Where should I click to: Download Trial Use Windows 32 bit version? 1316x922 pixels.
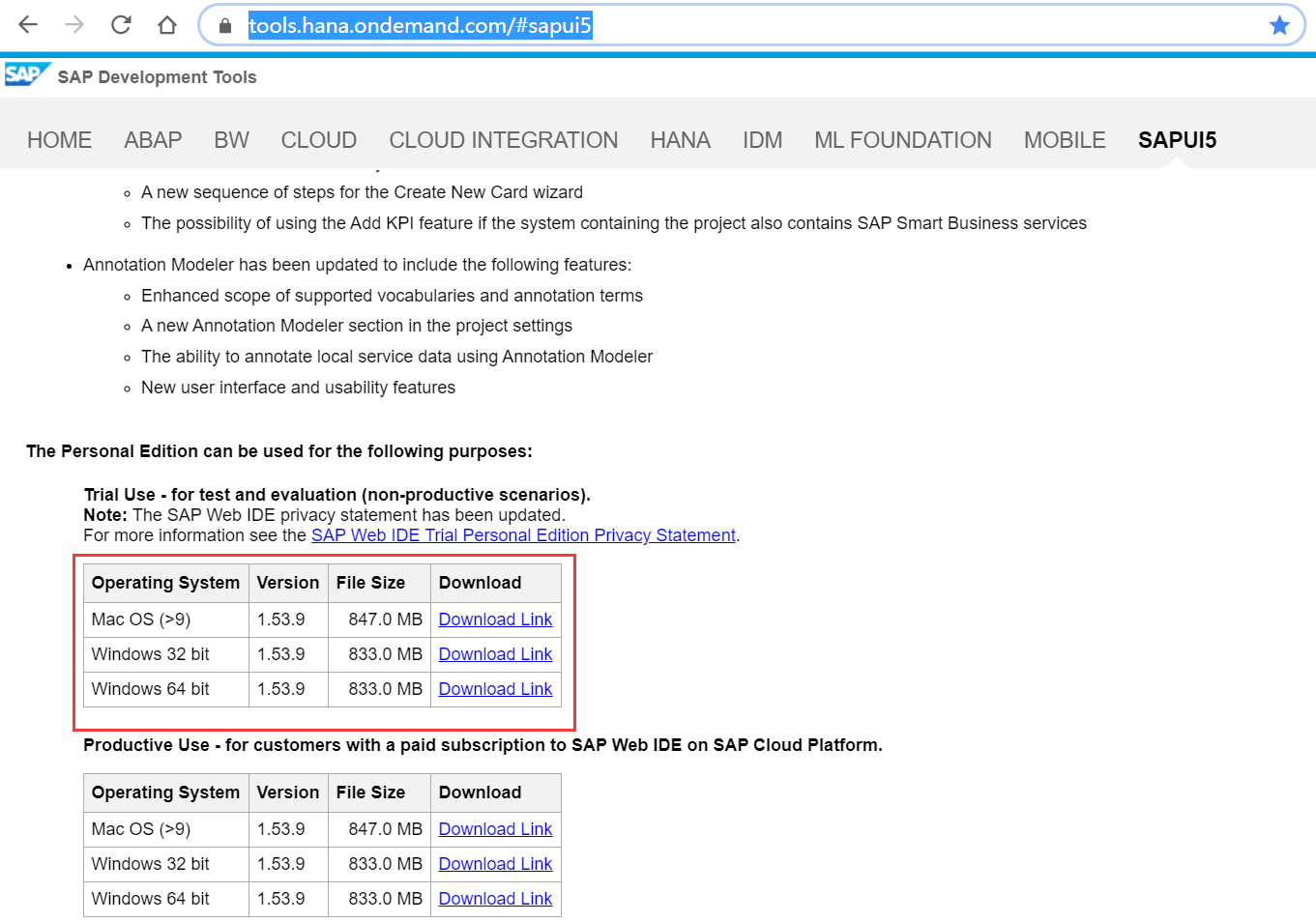click(495, 654)
